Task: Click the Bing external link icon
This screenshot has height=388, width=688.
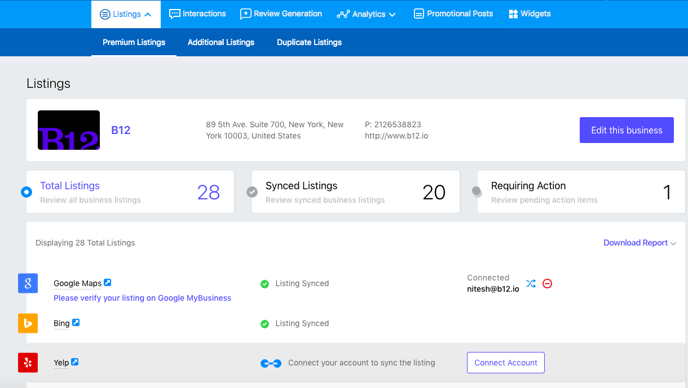Action: click(x=76, y=323)
